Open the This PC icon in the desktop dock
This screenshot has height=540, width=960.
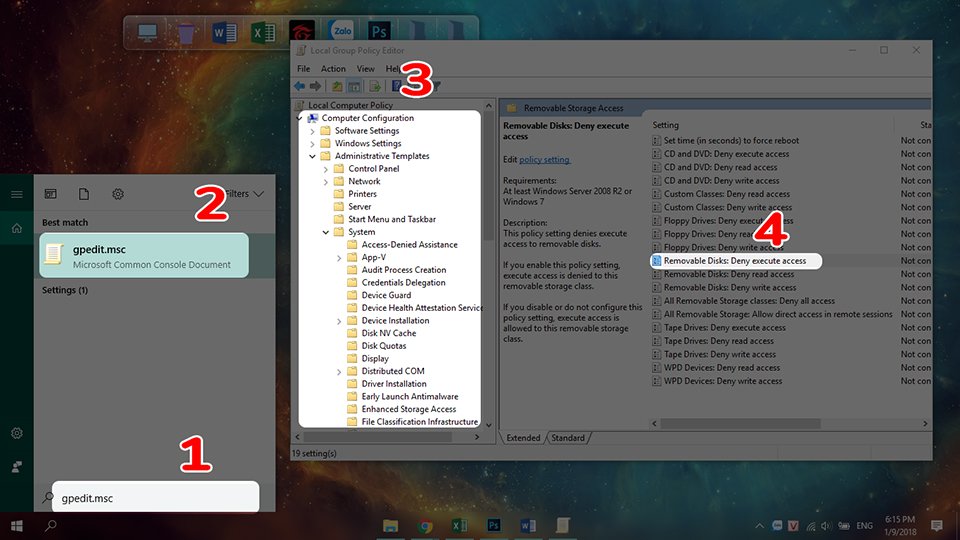coord(147,32)
